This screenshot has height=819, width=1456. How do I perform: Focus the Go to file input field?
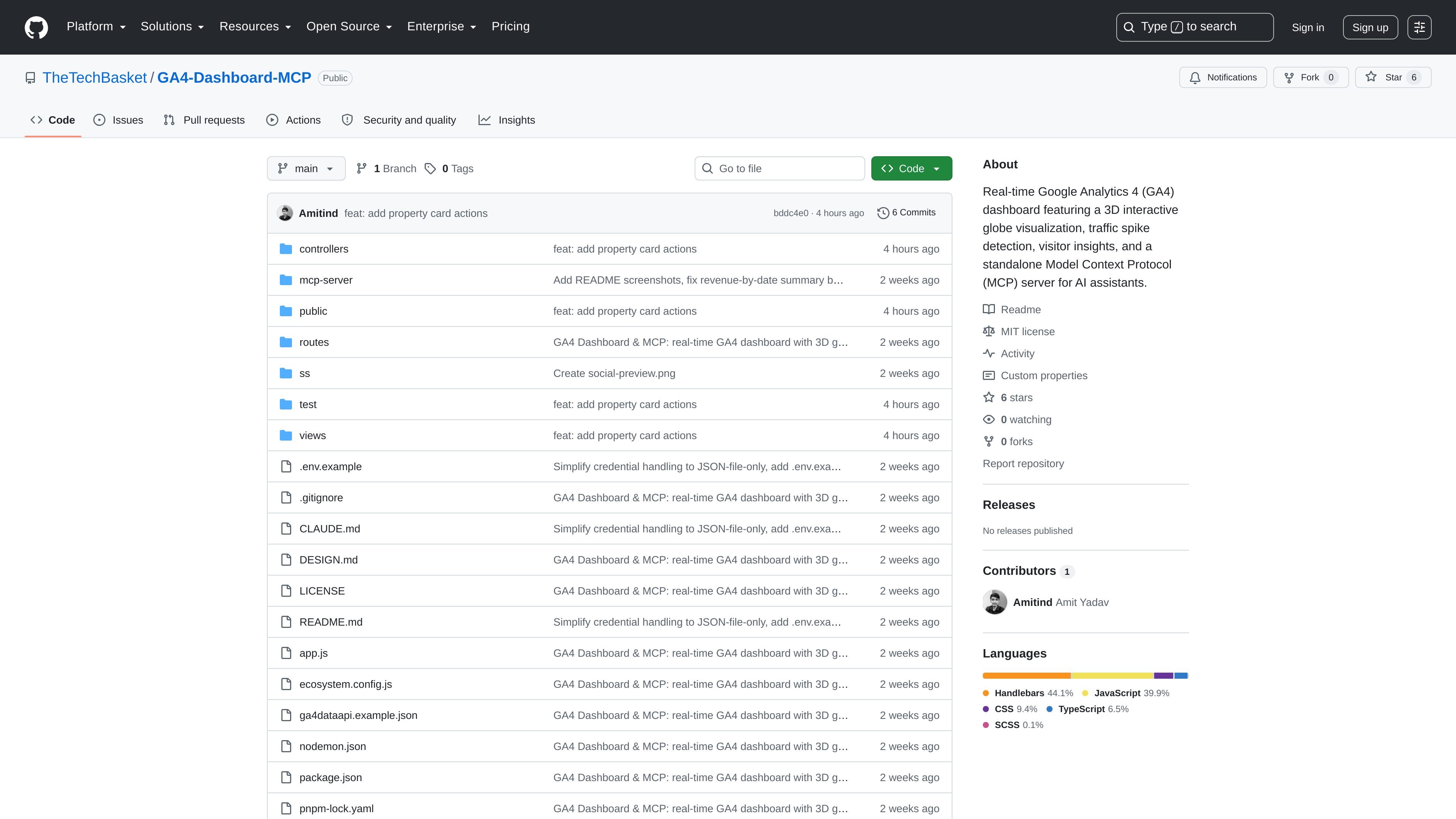[780, 168]
